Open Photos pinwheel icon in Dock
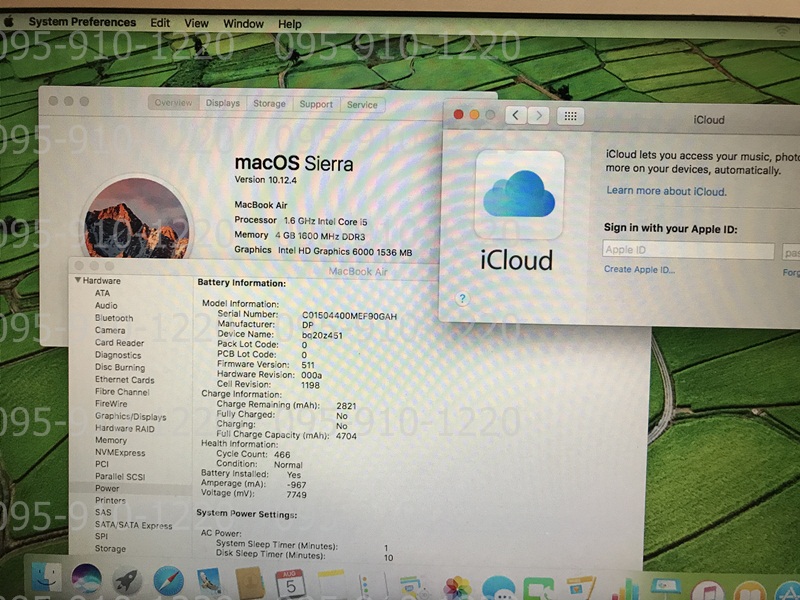 point(457,588)
